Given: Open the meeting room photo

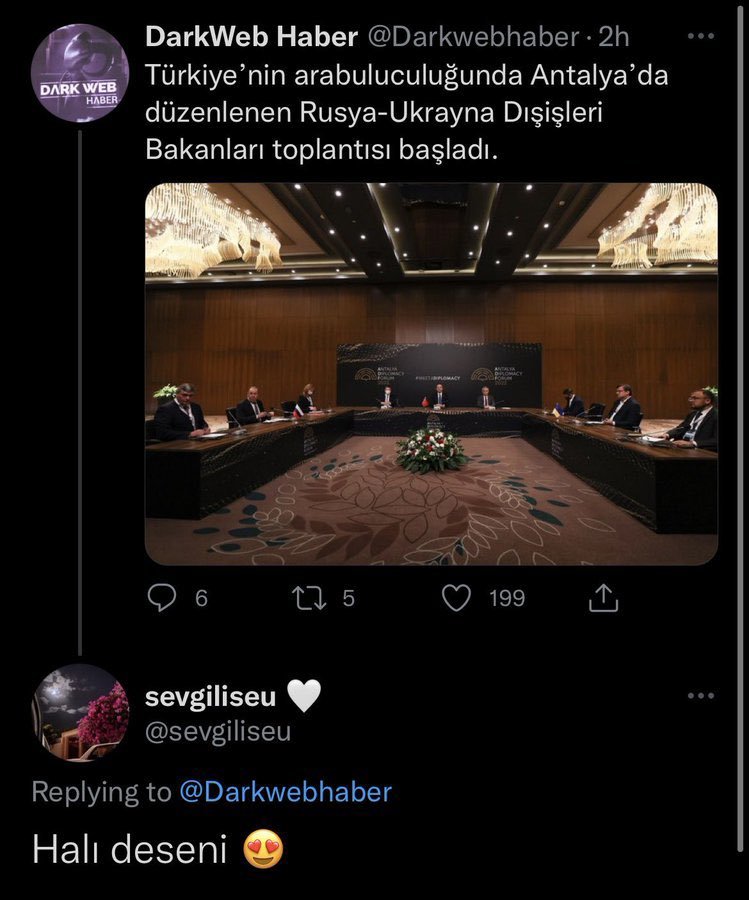Looking at the screenshot, I should 431,374.
